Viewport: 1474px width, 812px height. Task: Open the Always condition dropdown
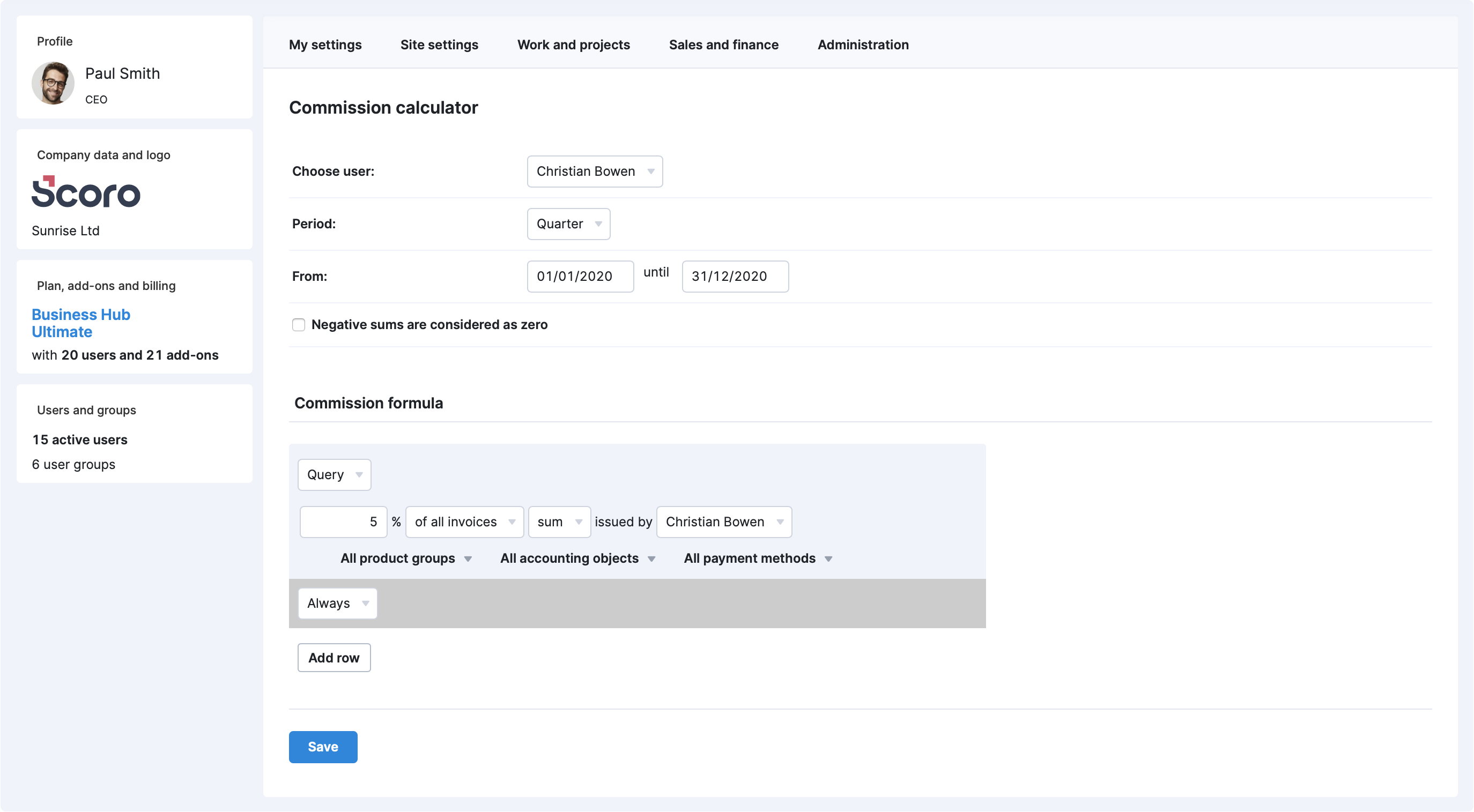pos(338,604)
